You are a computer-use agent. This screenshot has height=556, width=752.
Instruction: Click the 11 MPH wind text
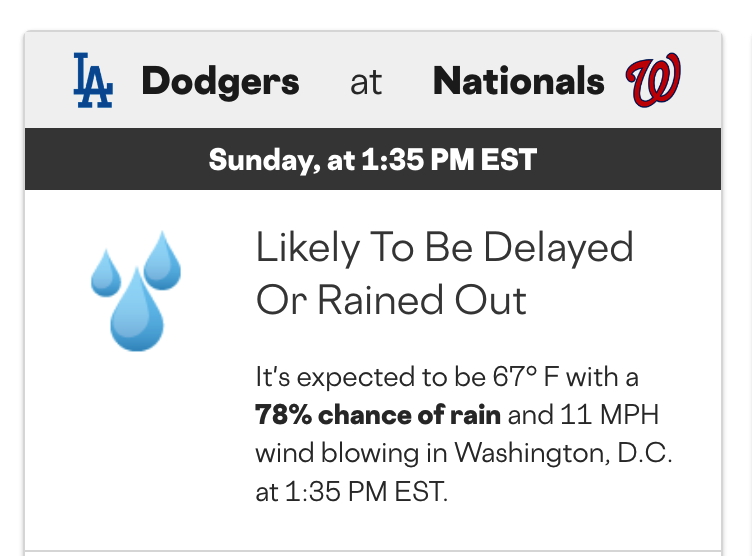(x=606, y=415)
